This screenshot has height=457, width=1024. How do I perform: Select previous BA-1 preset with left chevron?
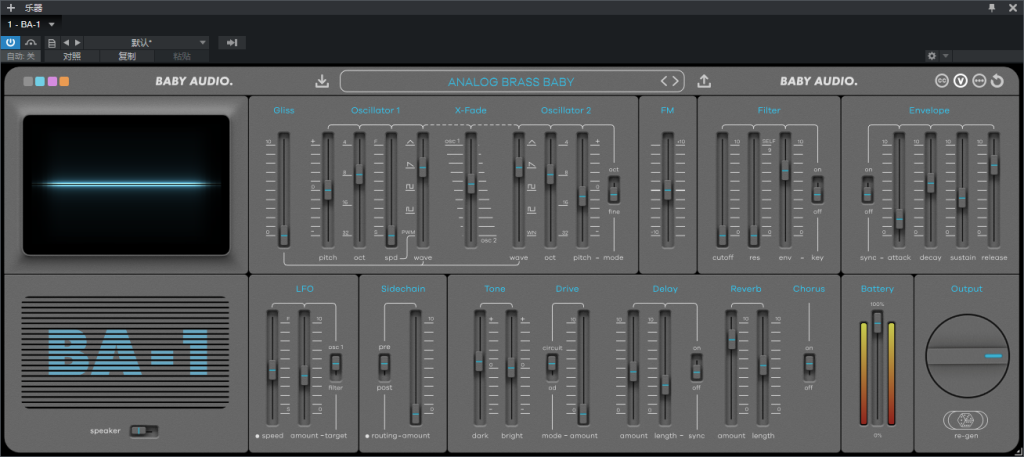pyautogui.click(x=665, y=82)
